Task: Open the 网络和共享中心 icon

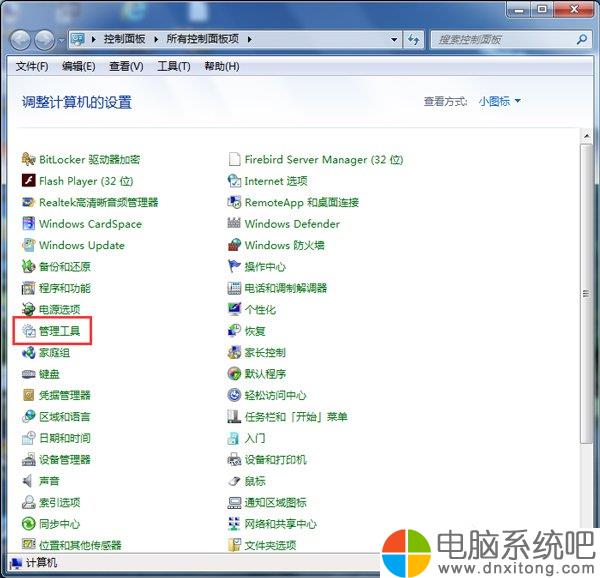Action: click(234, 524)
